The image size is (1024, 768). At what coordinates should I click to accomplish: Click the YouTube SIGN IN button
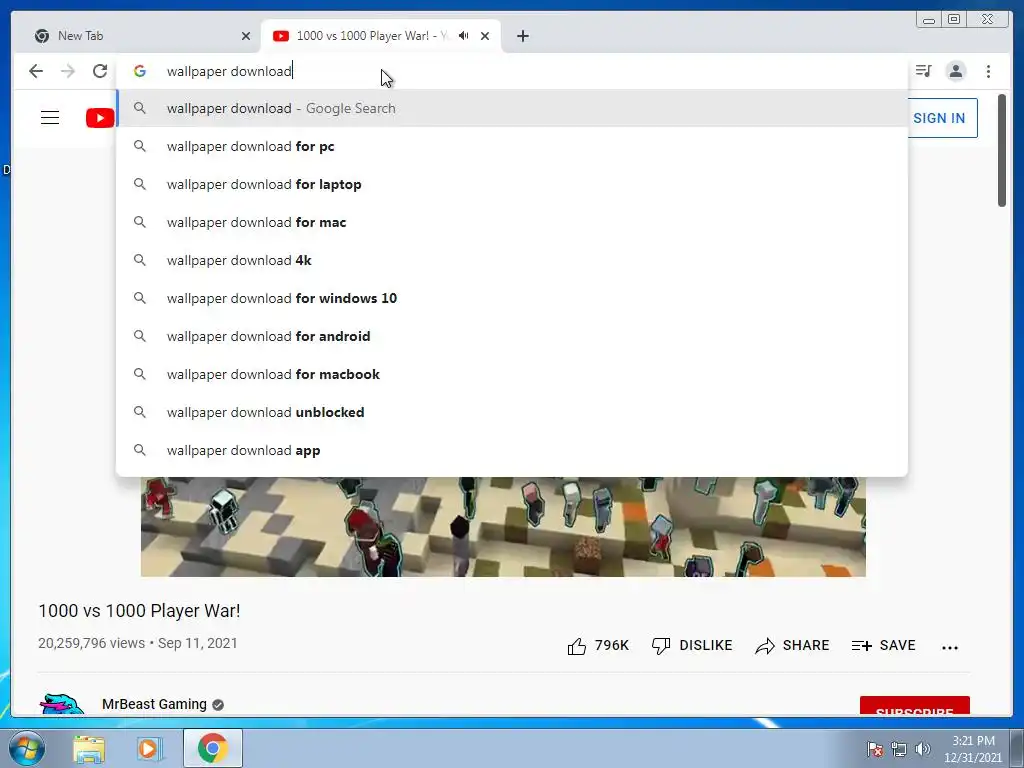click(940, 118)
